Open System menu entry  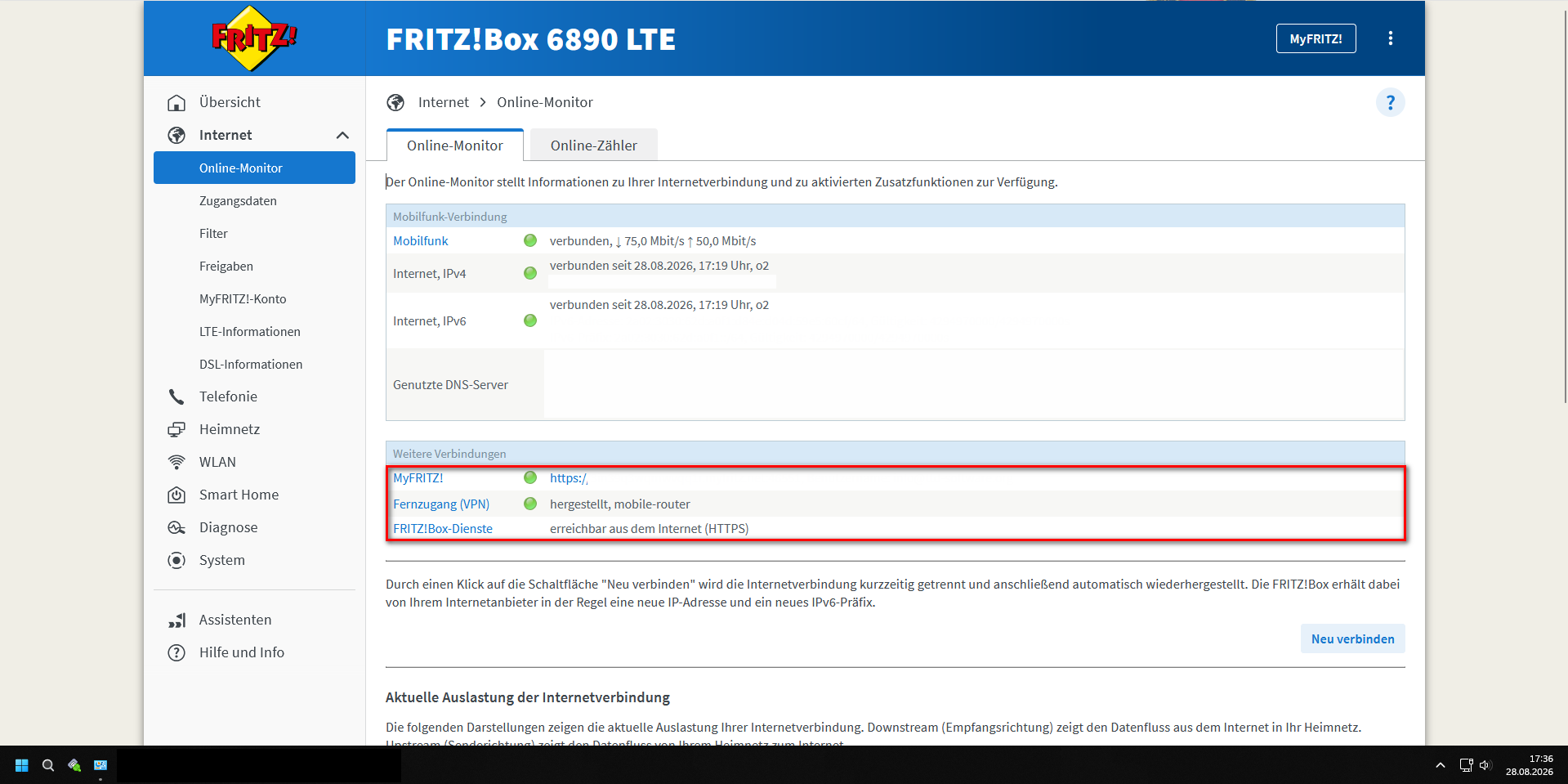[x=222, y=560]
